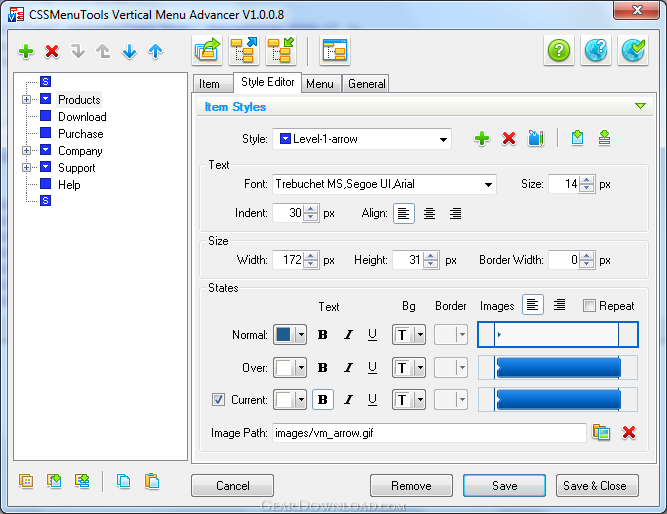This screenshot has height=514, width=667.
Task: Click the paste clipboard icon in bottom bar
Action: [152, 481]
